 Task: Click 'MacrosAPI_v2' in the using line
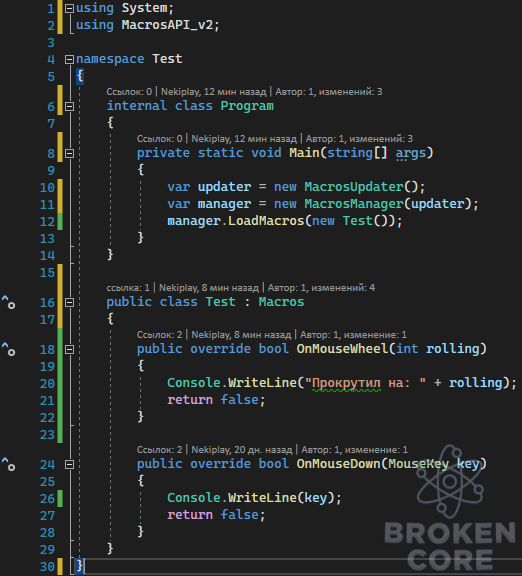point(167,25)
